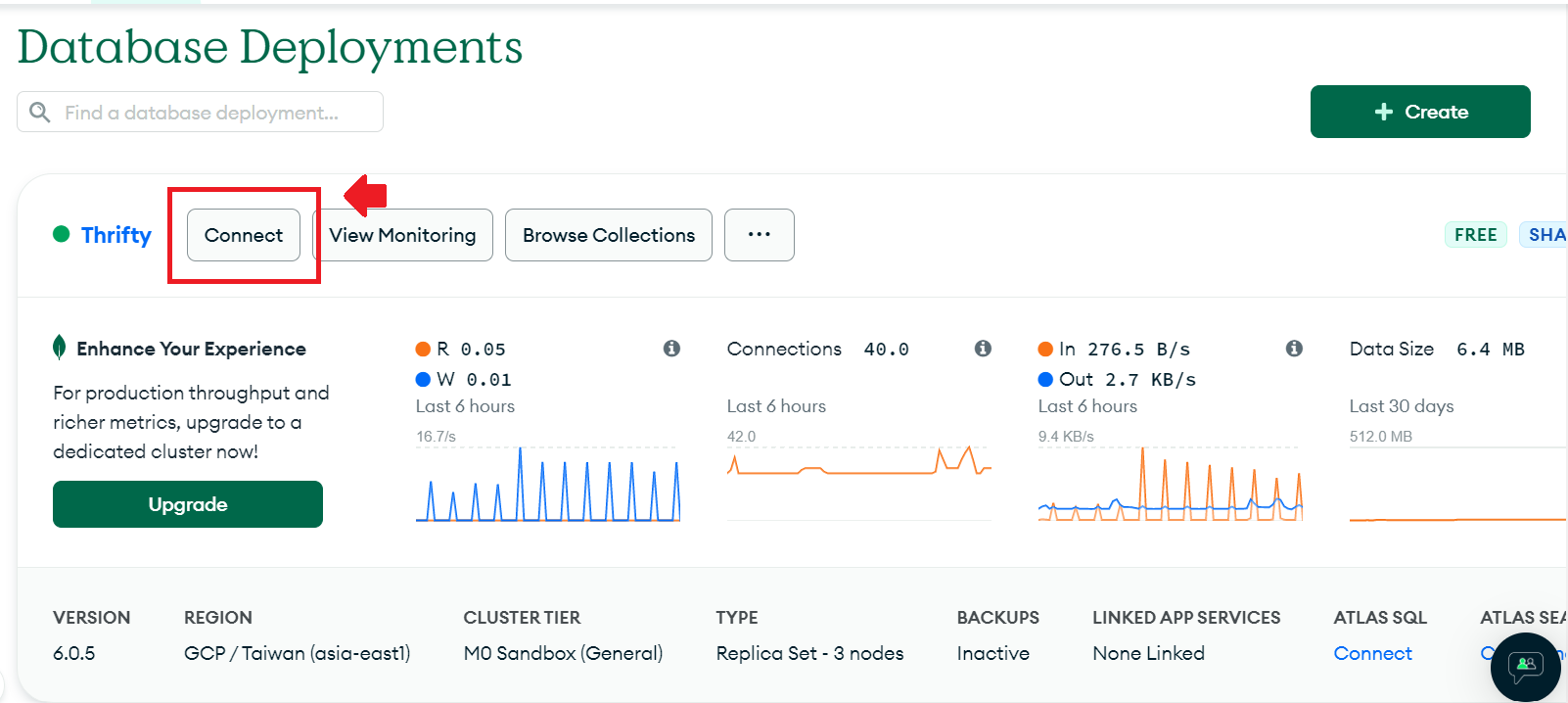The width and height of the screenshot is (1568, 703).
Task: Click the Out 2.7 KB/s legend
Action: [1118, 379]
